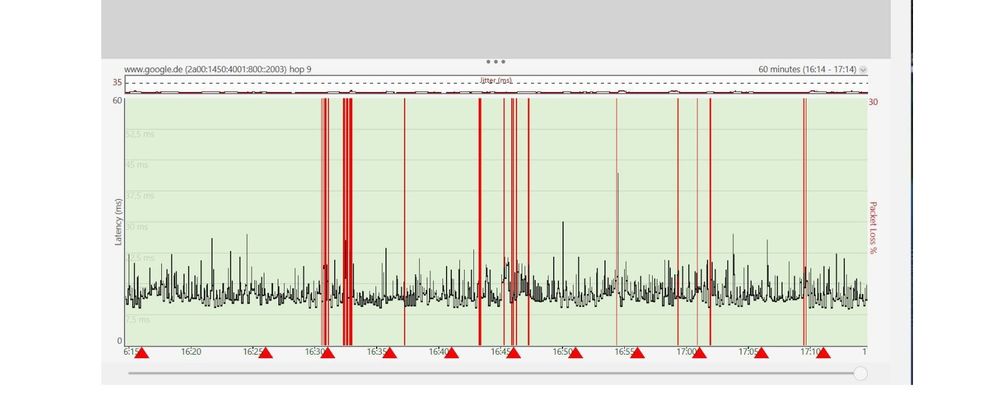Viewport: 998px width, 410px height.
Task: Click the round handle of the bottom slider
Action: coord(861,373)
